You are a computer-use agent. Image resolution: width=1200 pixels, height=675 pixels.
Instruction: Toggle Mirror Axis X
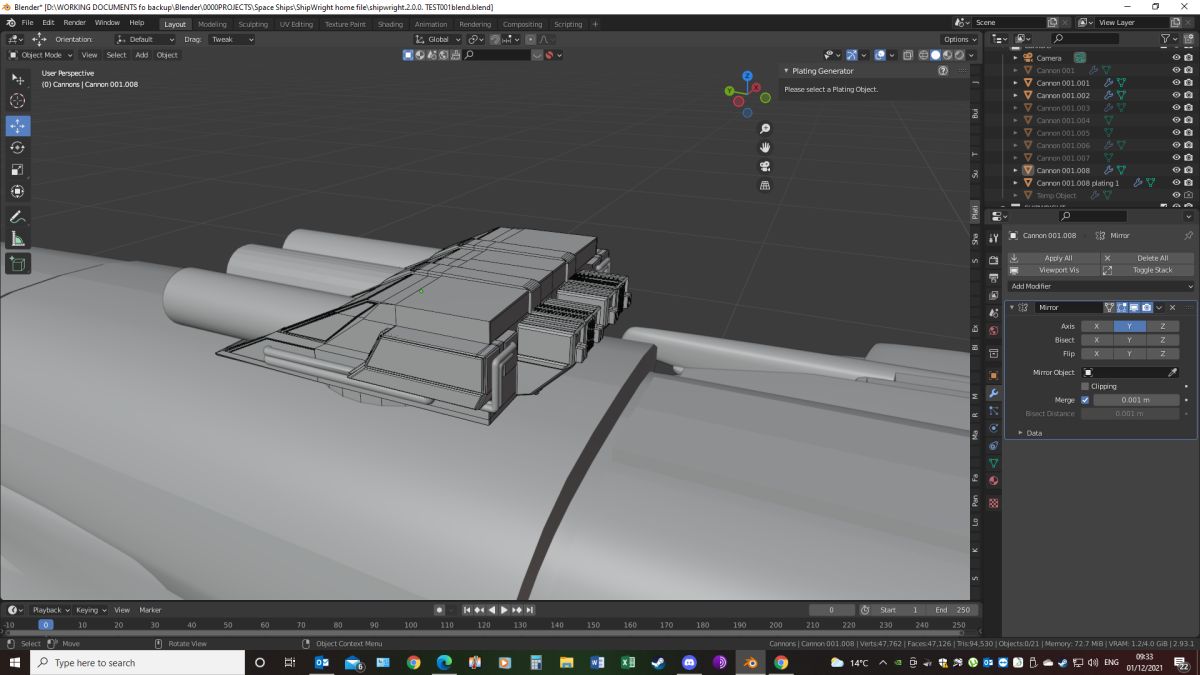pyautogui.click(x=1096, y=326)
